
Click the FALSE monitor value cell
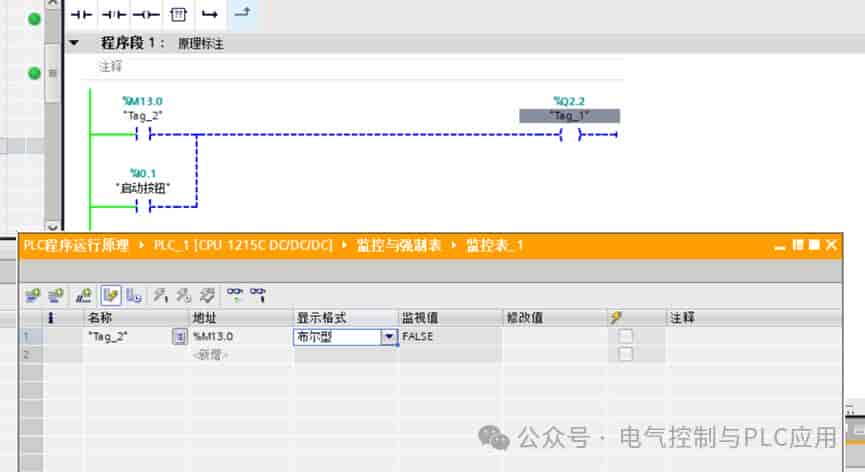coord(450,336)
